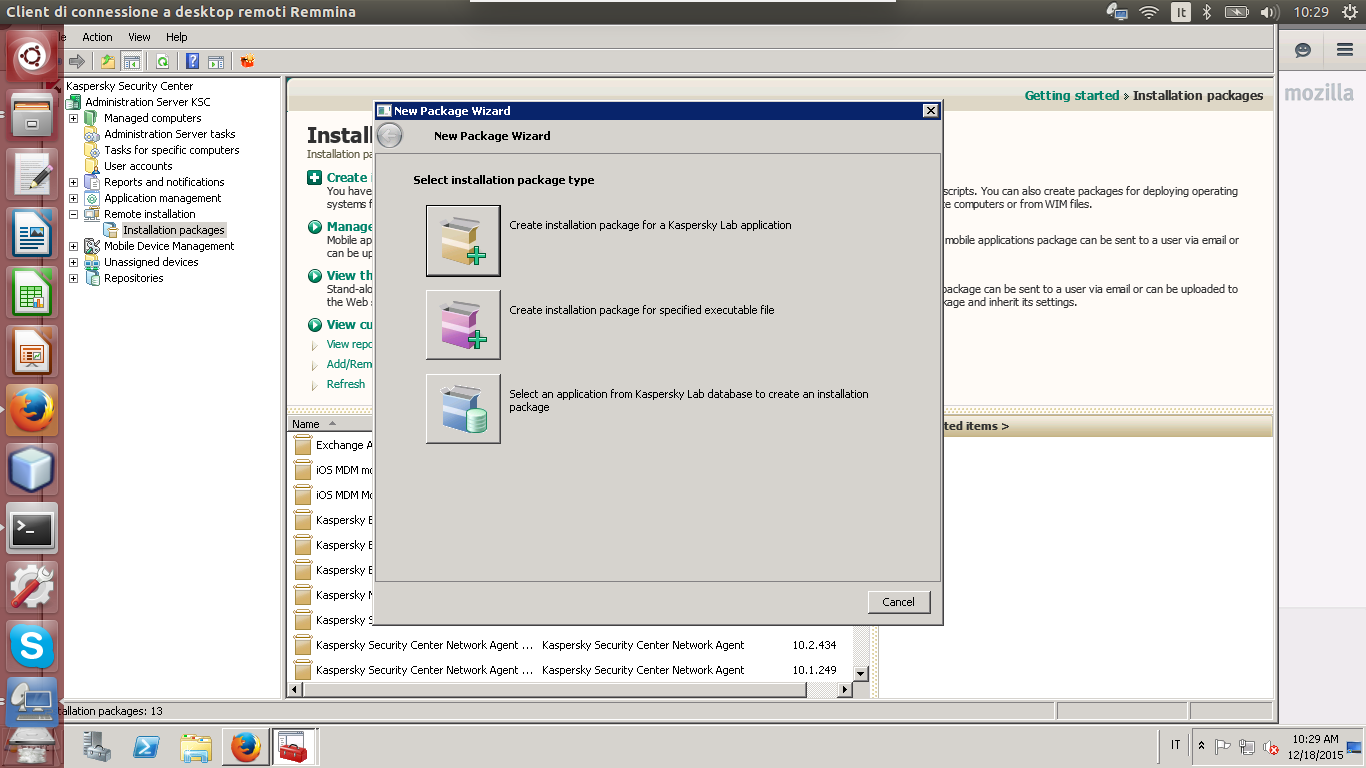The width and height of the screenshot is (1366, 768).
Task: Open the View menu
Action: click(x=139, y=37)
